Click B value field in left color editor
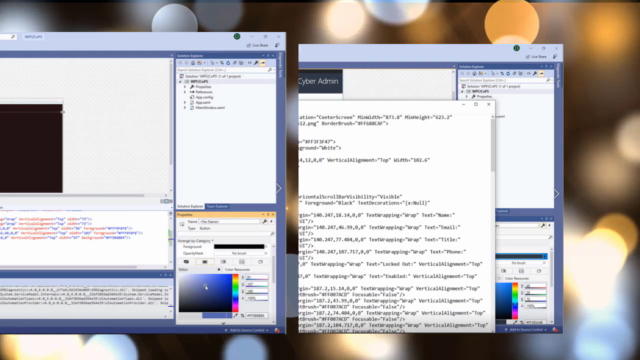Screen dimensions: 640x360 click(x=257, y=291)
